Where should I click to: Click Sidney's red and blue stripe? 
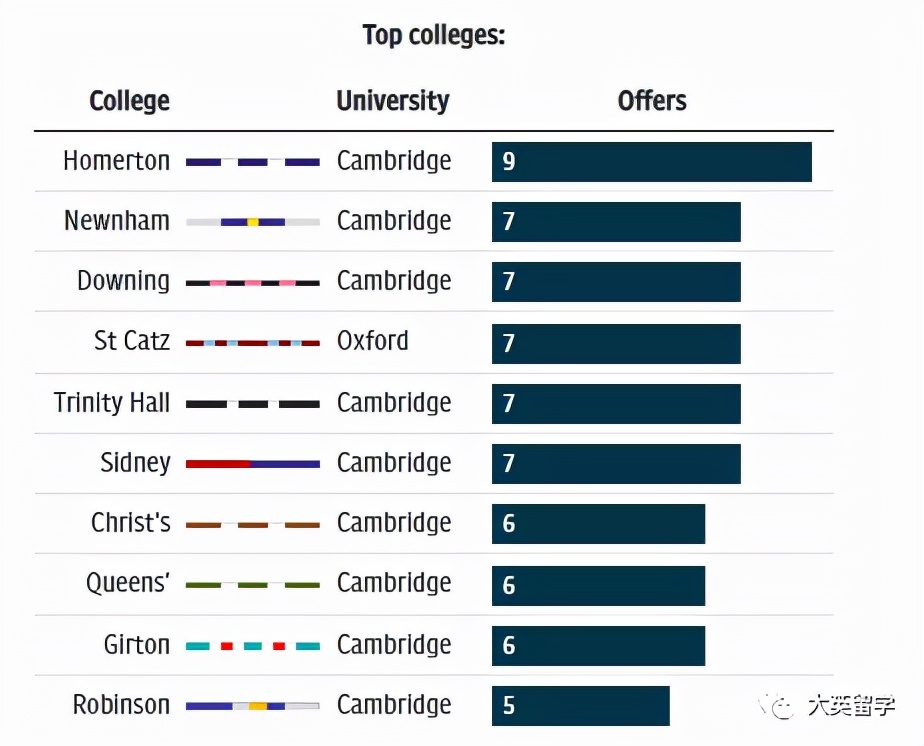[x=253, y=464]
